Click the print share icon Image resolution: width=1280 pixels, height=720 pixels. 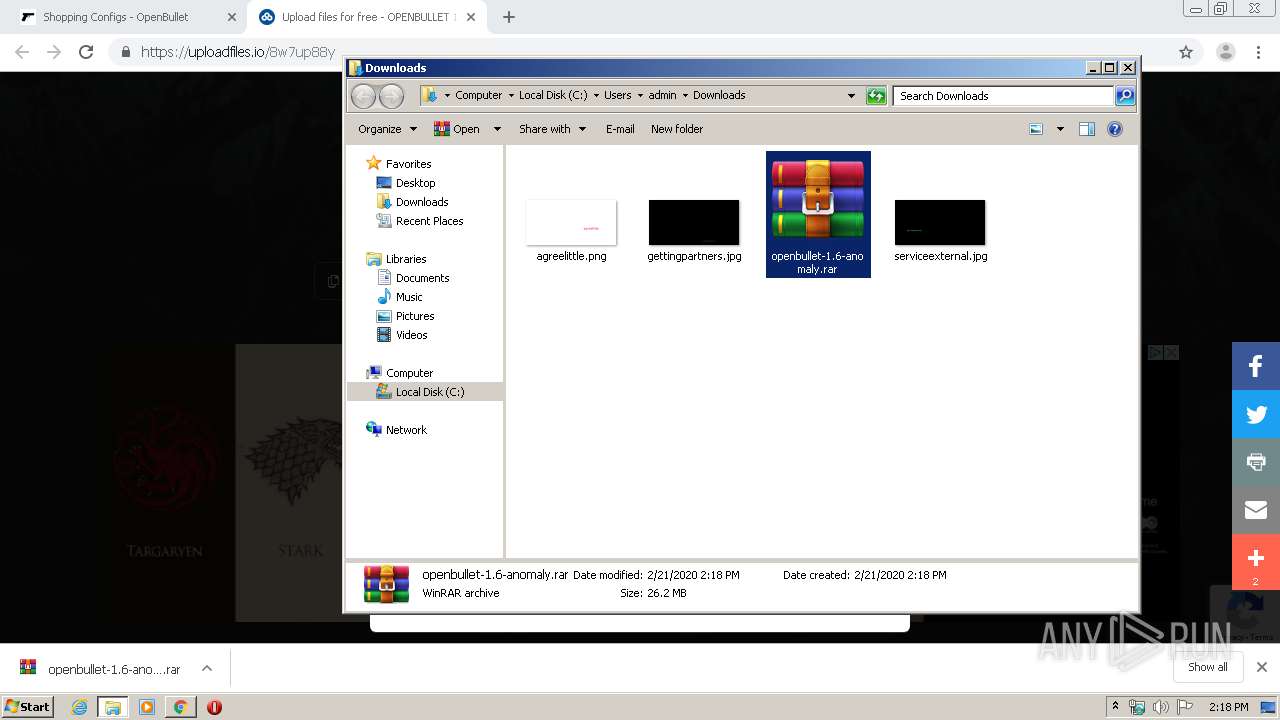tap(1256, 462)
